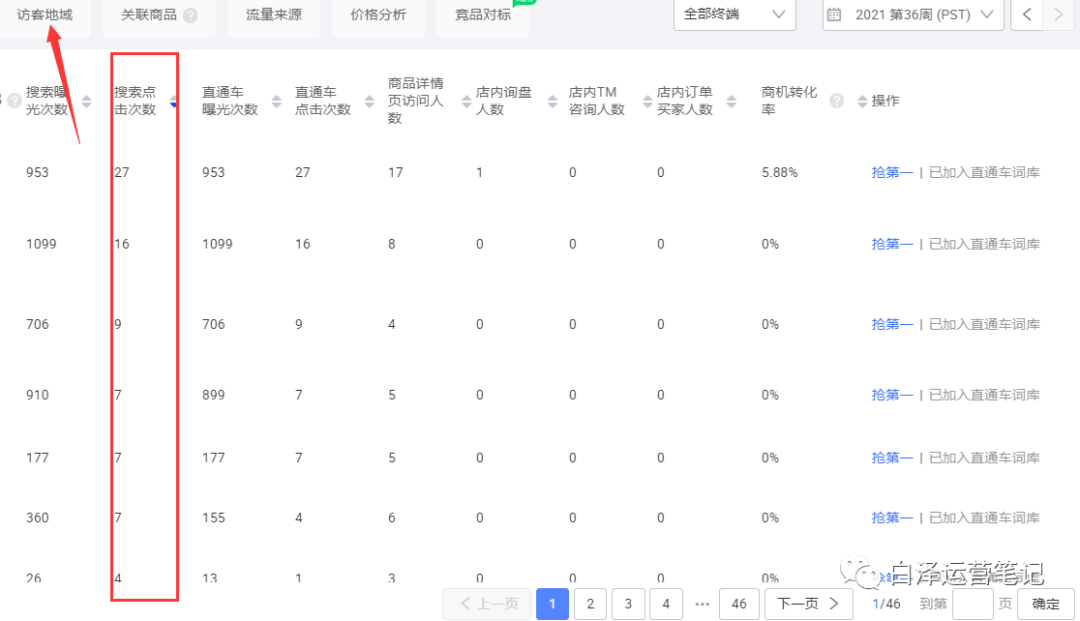The image size is (1080, 621).
Task: Click the sort icon on 直通车曝光次数 column
Action: click(276, 101)
